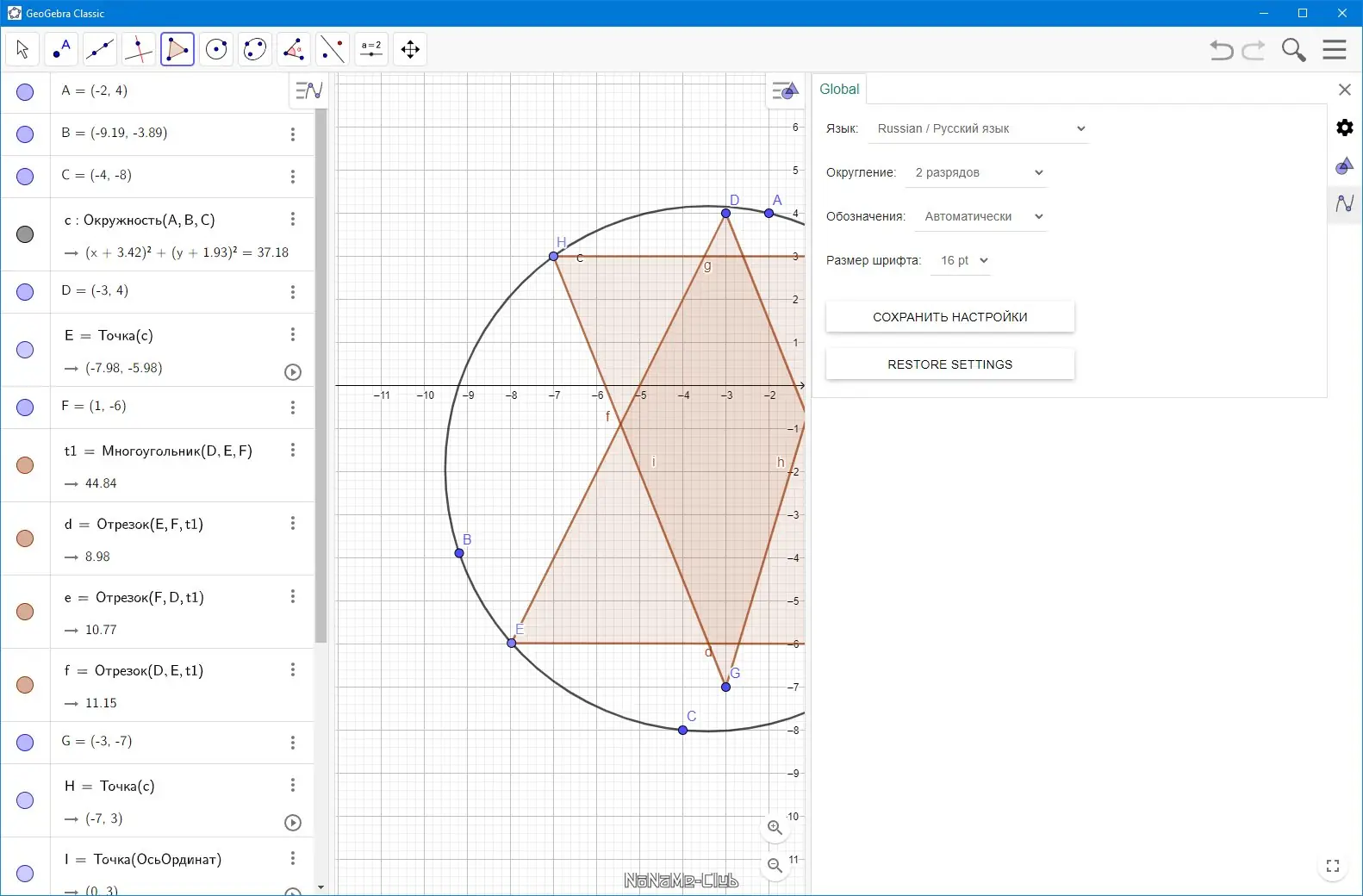Screen dimensions: 1363x896
Task: Click point G in the graphics view
Action: pyautogui.click(x=726, y=687)
